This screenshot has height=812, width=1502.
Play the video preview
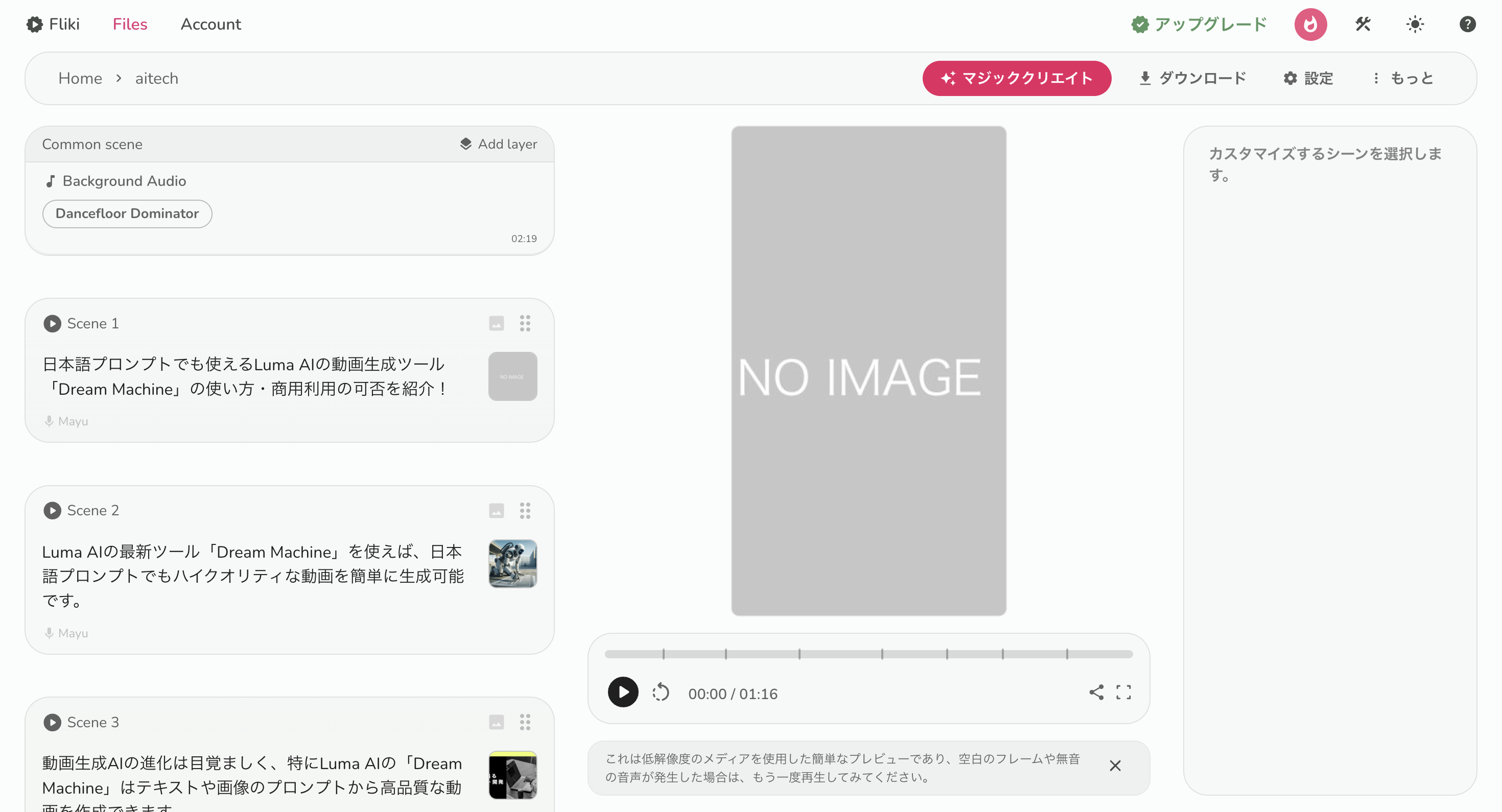coord(623,692)
